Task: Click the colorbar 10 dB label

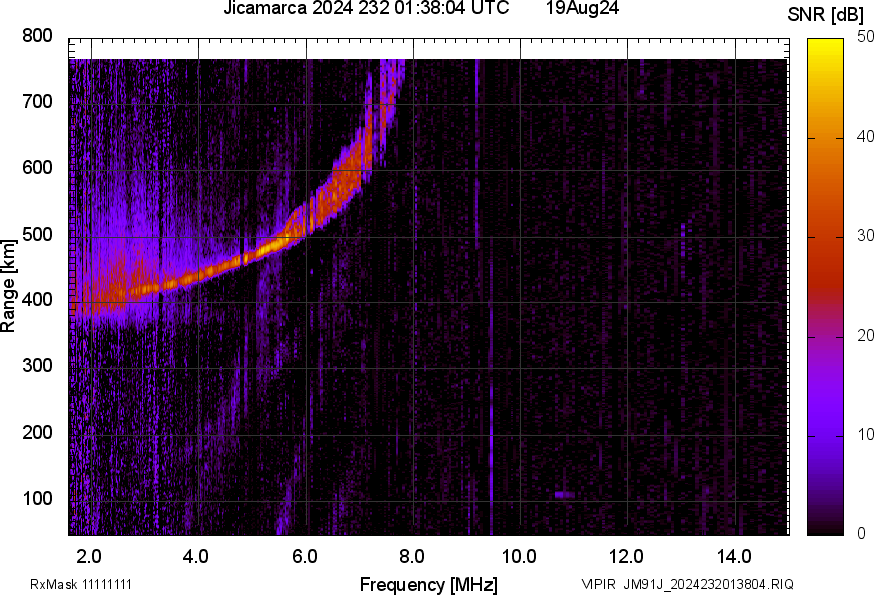Action: (x=865, y=434)
